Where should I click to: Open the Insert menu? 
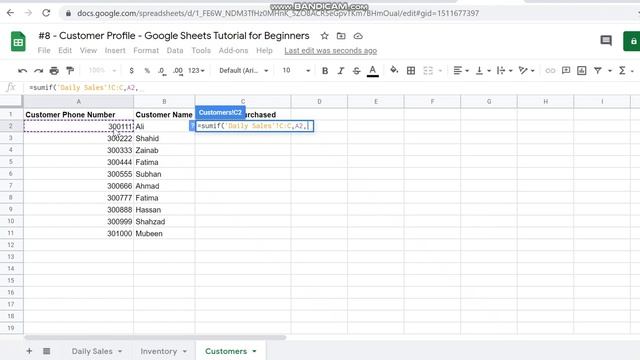pyautogui.click(x=115, y=51)
